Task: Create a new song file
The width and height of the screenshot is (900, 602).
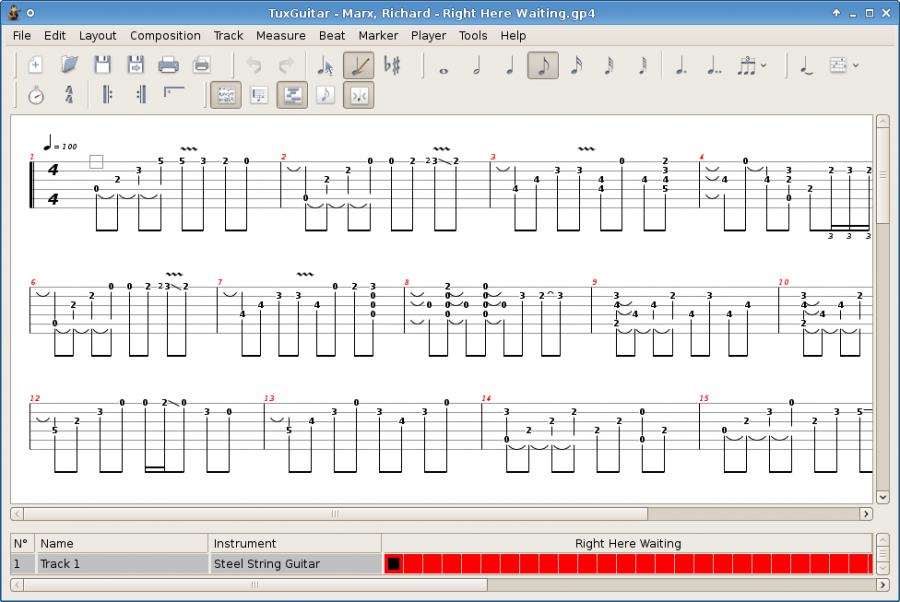Action: [36, 65]
